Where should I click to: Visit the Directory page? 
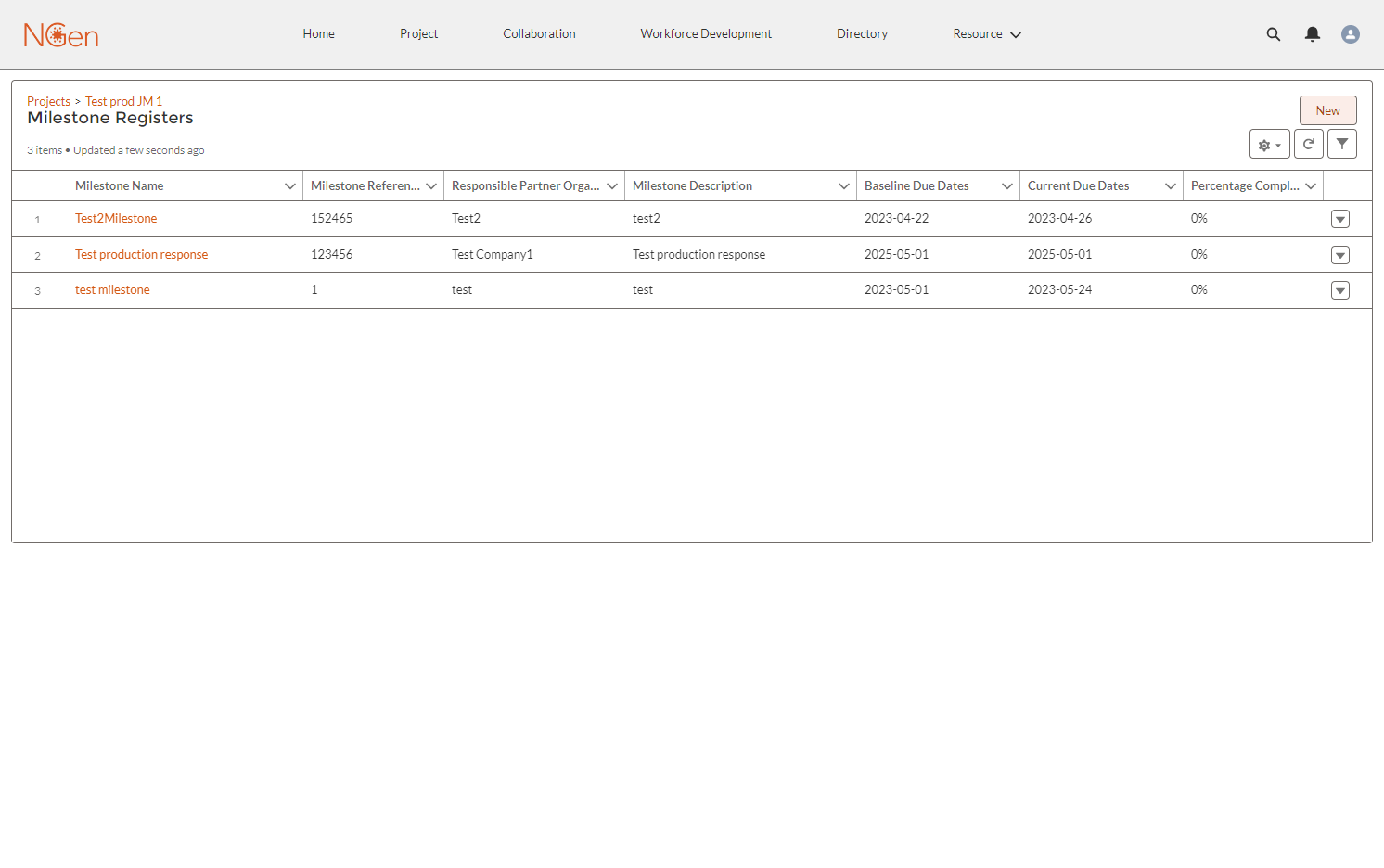coord(862,34)
